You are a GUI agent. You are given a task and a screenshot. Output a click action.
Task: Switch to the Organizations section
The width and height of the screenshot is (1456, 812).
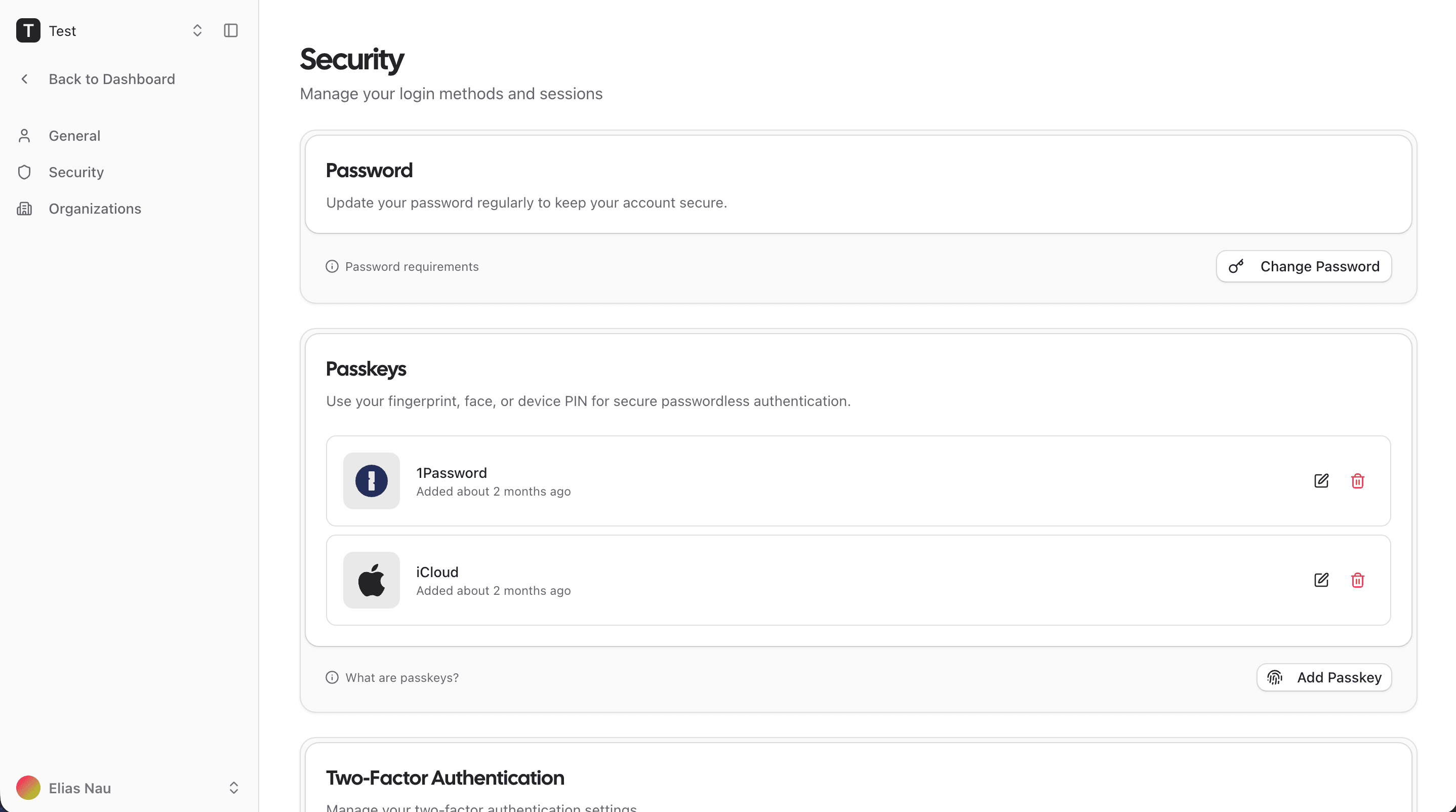pos(95,209)
